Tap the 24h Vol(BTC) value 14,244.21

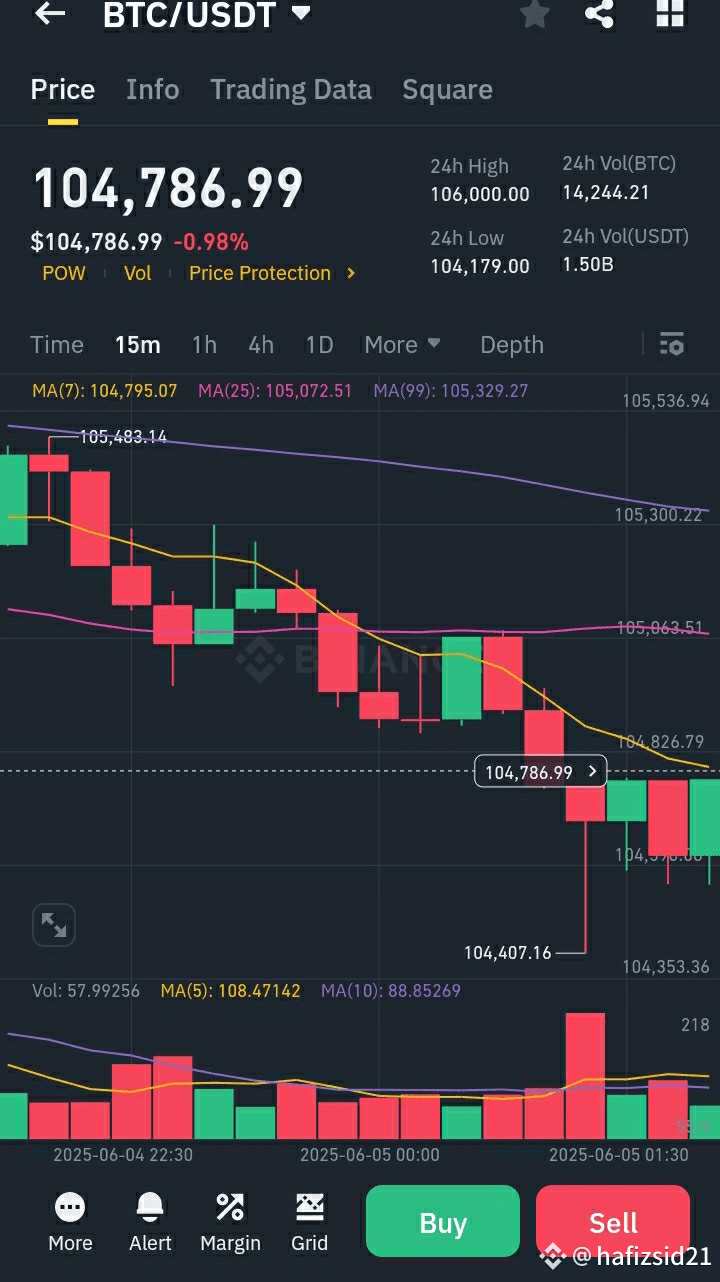(606, 192)
